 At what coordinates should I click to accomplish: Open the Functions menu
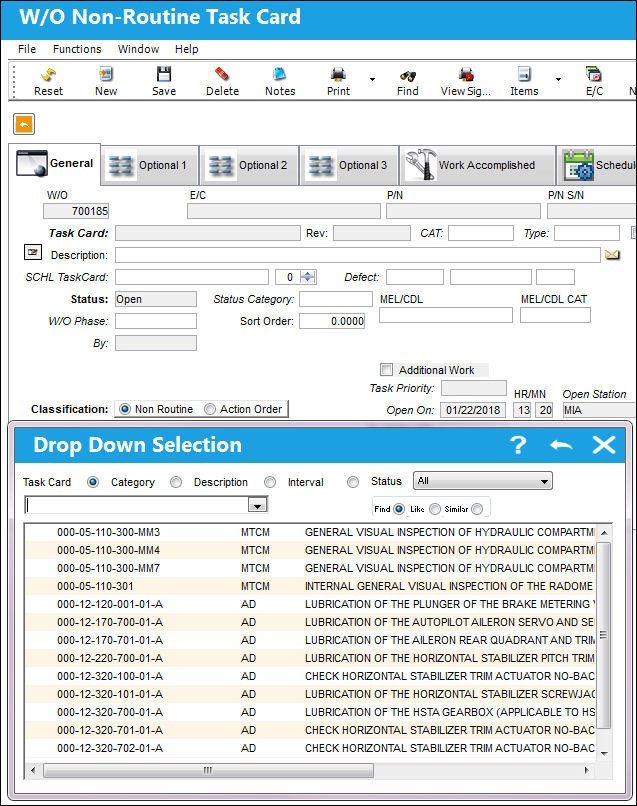pos(77,49)
